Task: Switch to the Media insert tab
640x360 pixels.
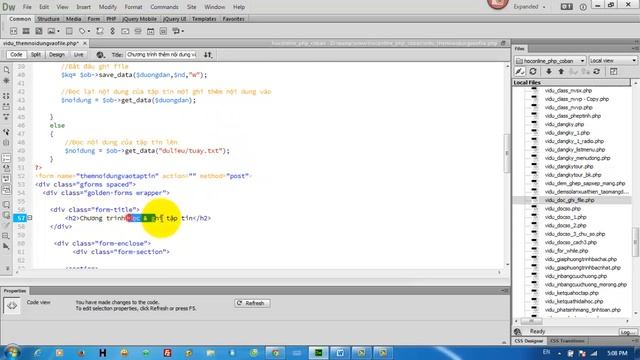Action: [73, 19]
